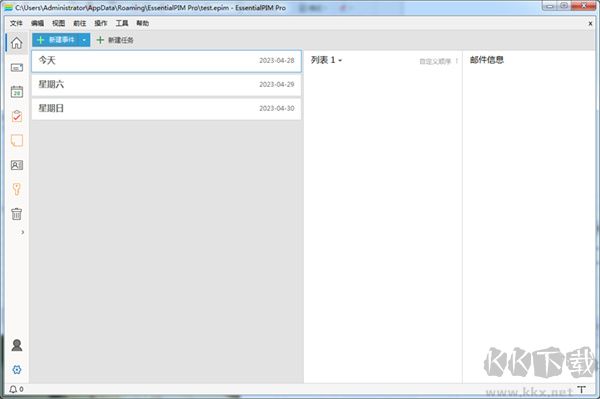Click the 新建任务 button
The image size is (600, 399).
click(x=115, y=40)
